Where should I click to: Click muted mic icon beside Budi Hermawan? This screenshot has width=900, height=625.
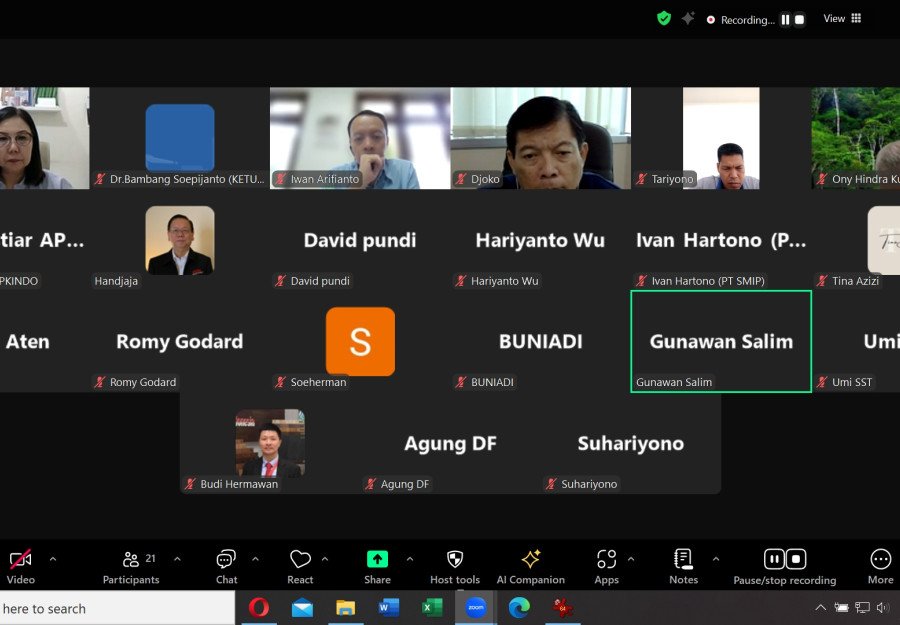191,484
